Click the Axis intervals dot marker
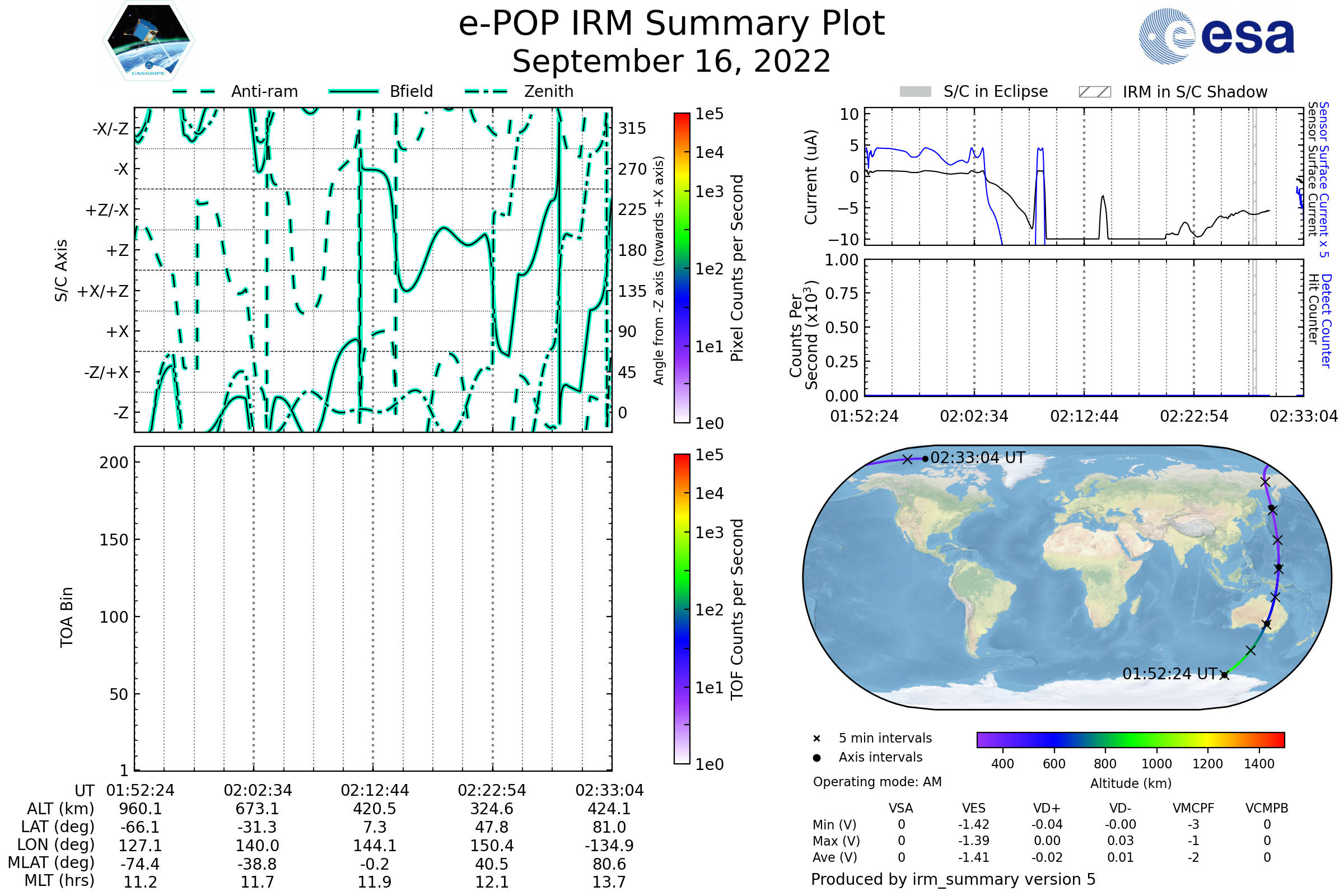The width and height of the screenshot is (1344, 896). tap(816, 758)
